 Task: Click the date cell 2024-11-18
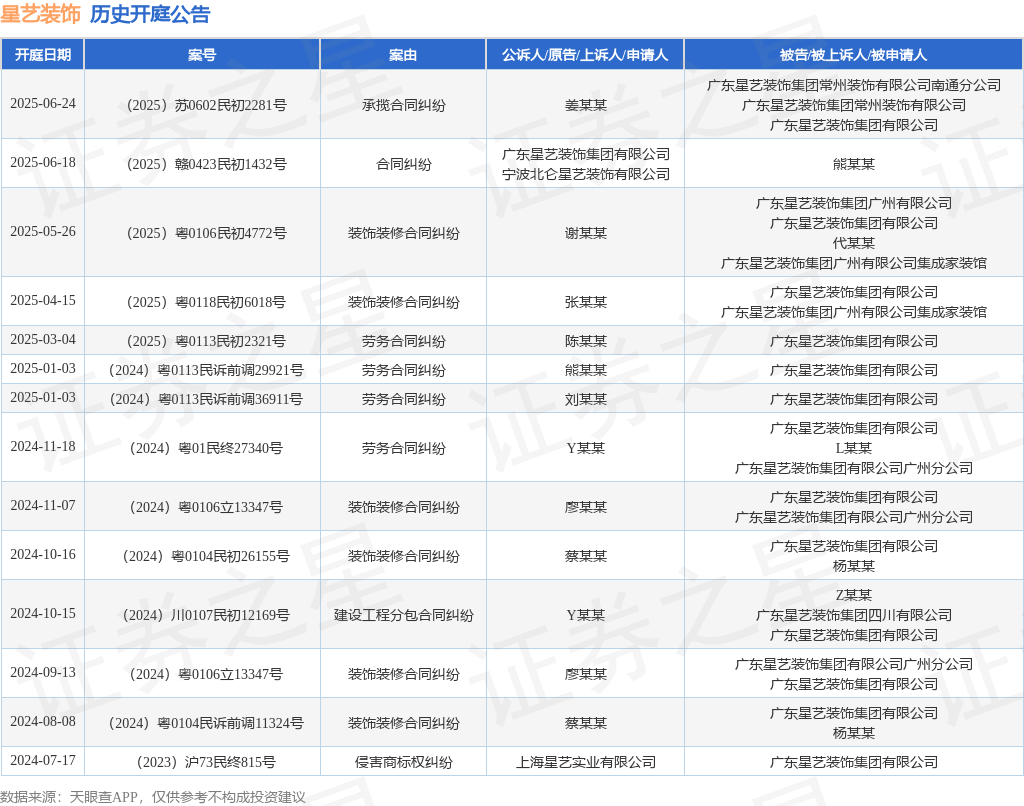42,447
